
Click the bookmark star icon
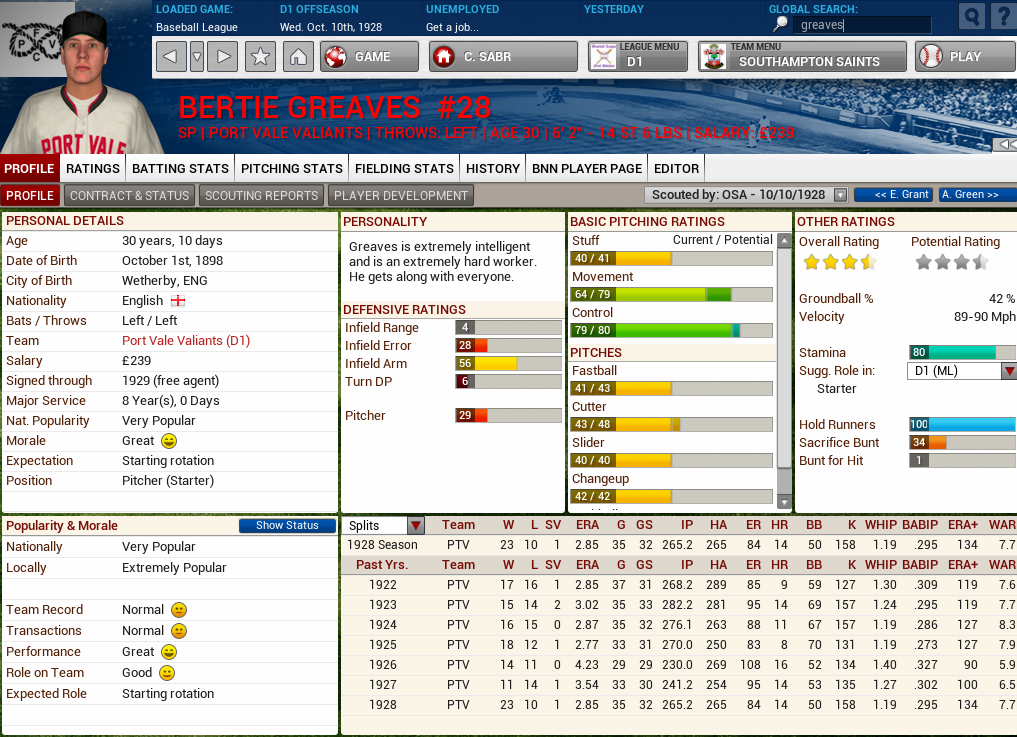pos(261,57)
